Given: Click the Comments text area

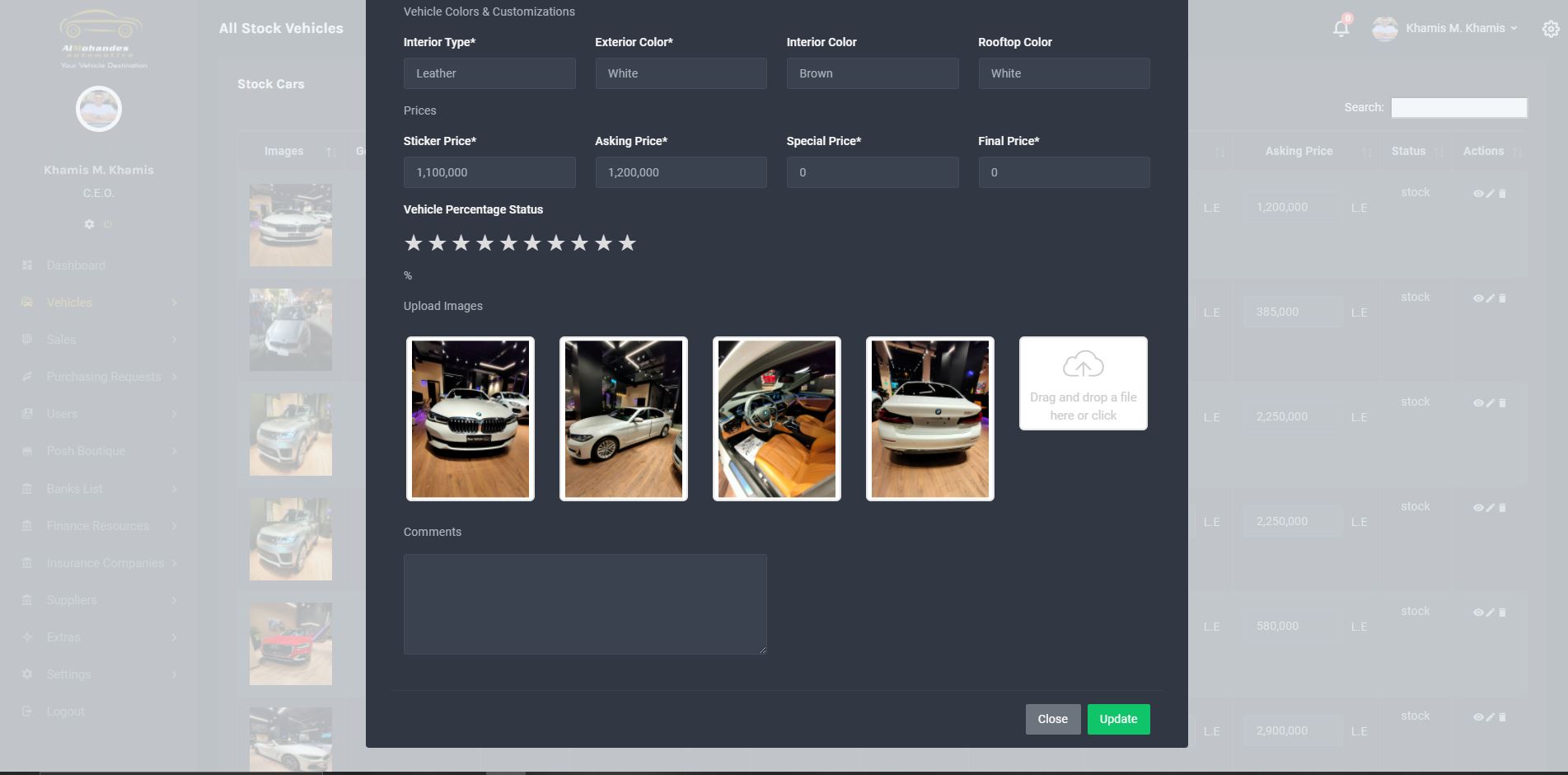Looking at the screenshot, I should (585, 604).
